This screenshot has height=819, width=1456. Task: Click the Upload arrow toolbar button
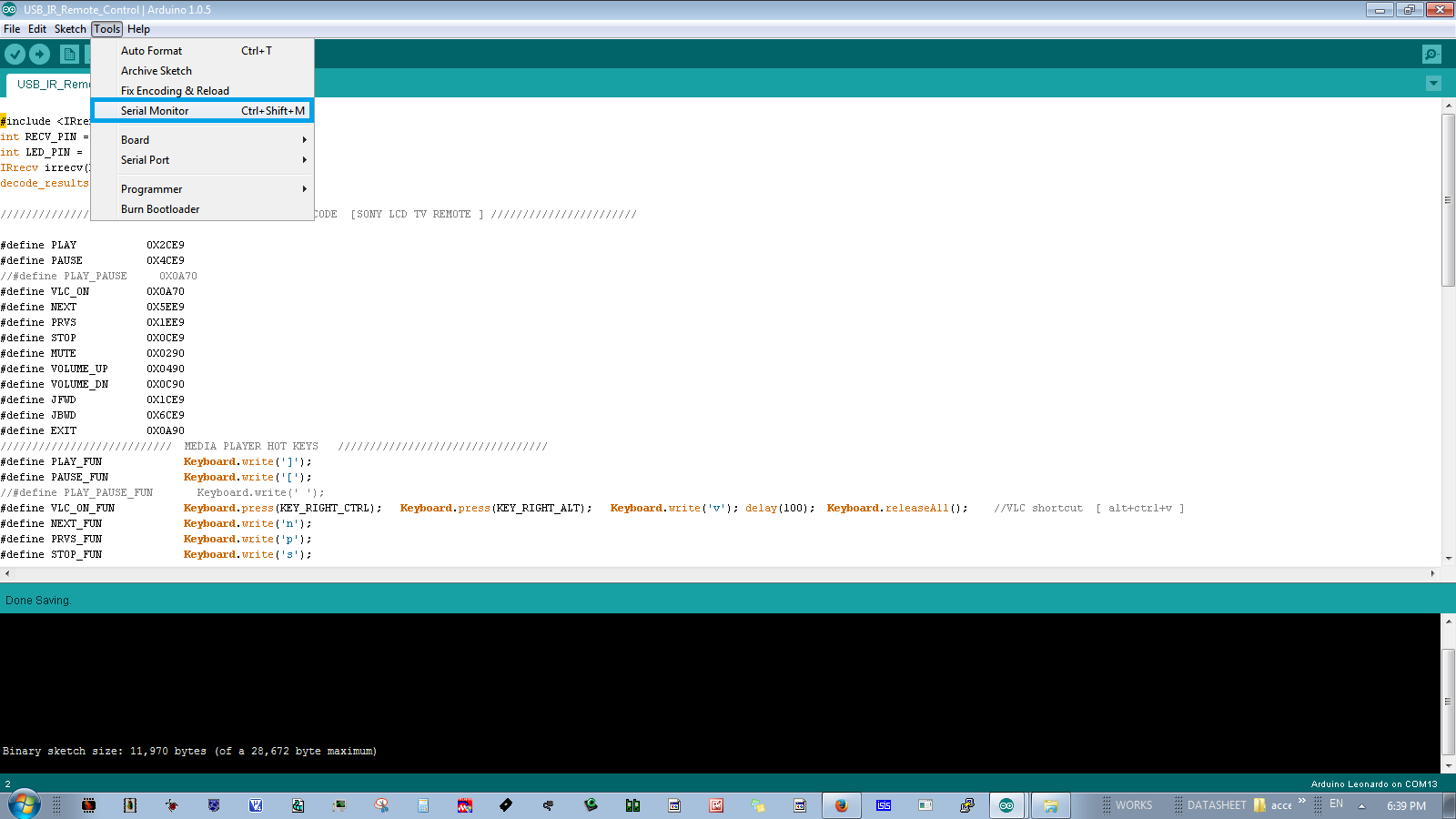click(x=39, y=54)
